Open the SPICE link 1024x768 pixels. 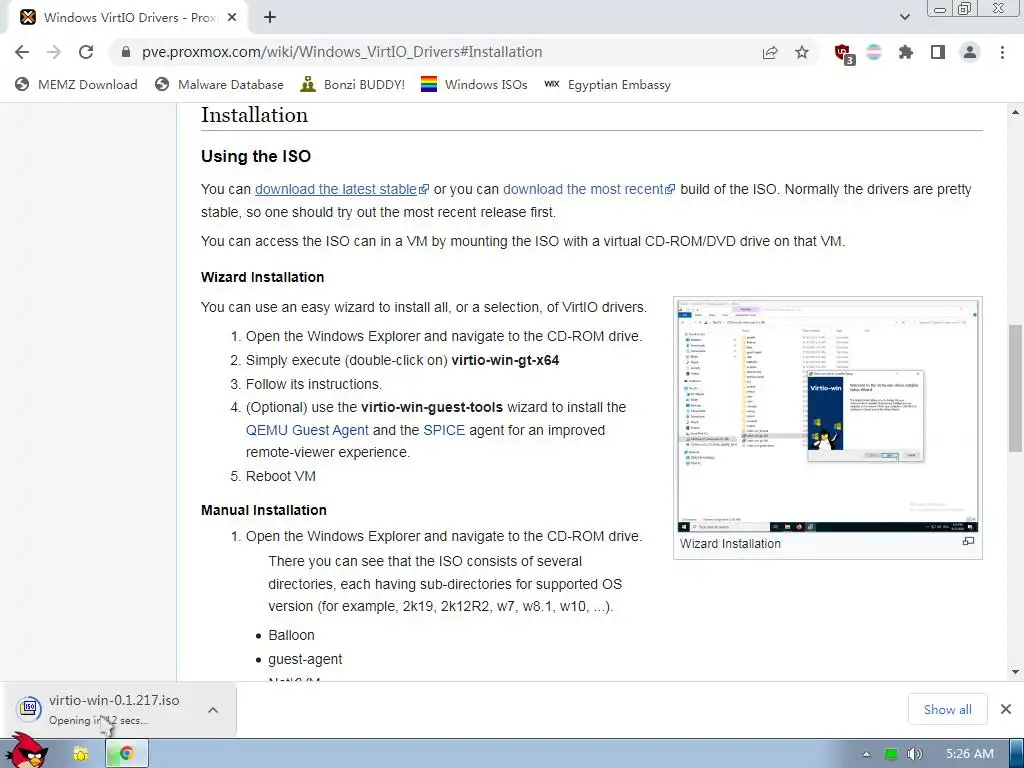coord(444,430)
